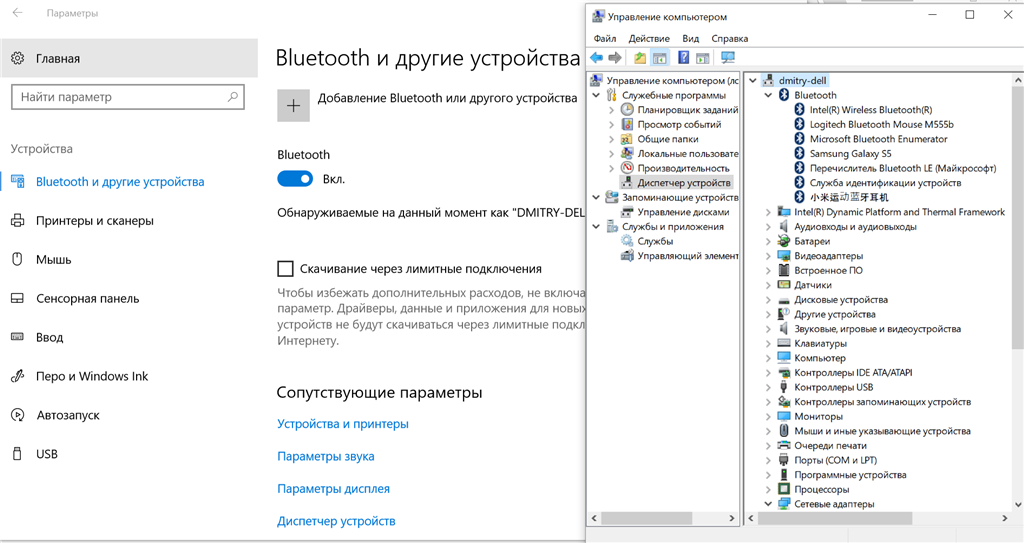Collapse Сетевые адаптеры category
Image resolution: width=1024 pixels, height=543 pixels.
(769, 504)
